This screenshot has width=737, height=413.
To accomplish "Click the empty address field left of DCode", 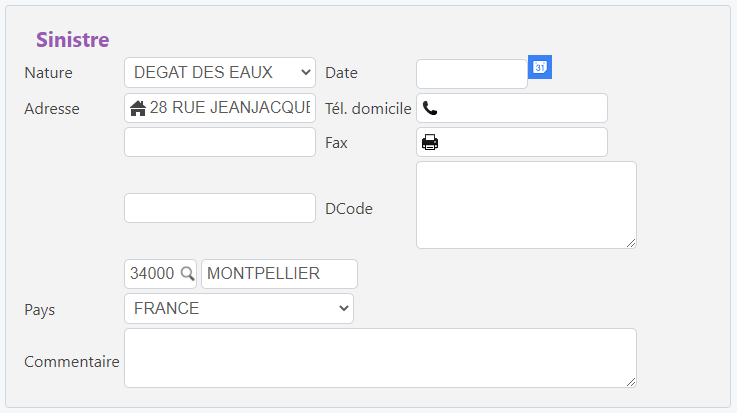I will tap(220, 208).
